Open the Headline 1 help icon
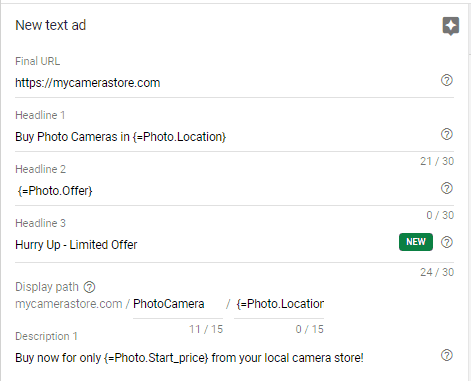This screenshot has width=471, height=381. click(x=447, y=134)
